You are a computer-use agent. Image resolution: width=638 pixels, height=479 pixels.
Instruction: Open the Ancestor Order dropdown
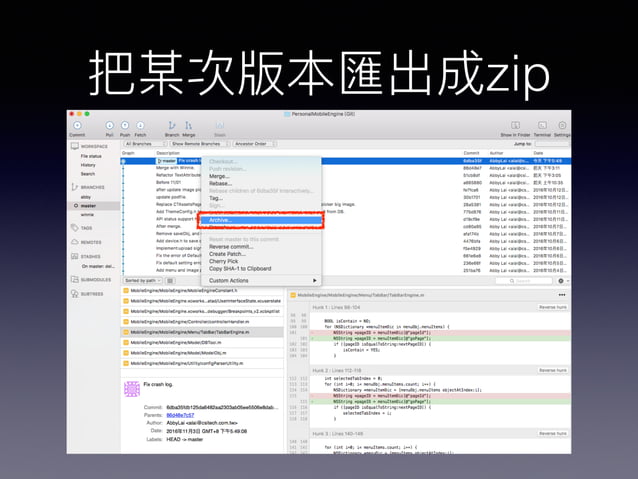tap(254, 144)
